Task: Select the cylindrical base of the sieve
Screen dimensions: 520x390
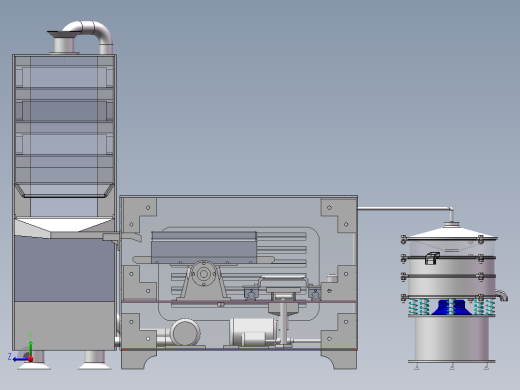Action: tap(452, 338)
